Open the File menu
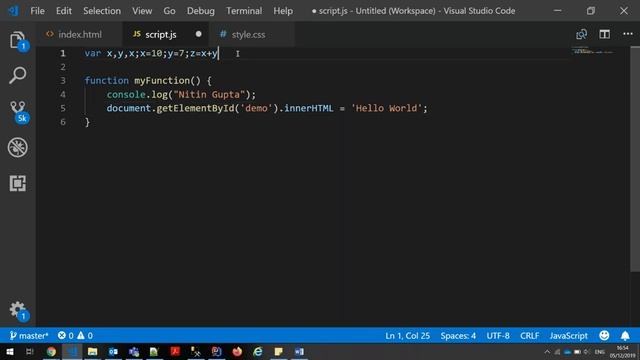Viewport: 640px width, 360px height. (x=38, y=11)
